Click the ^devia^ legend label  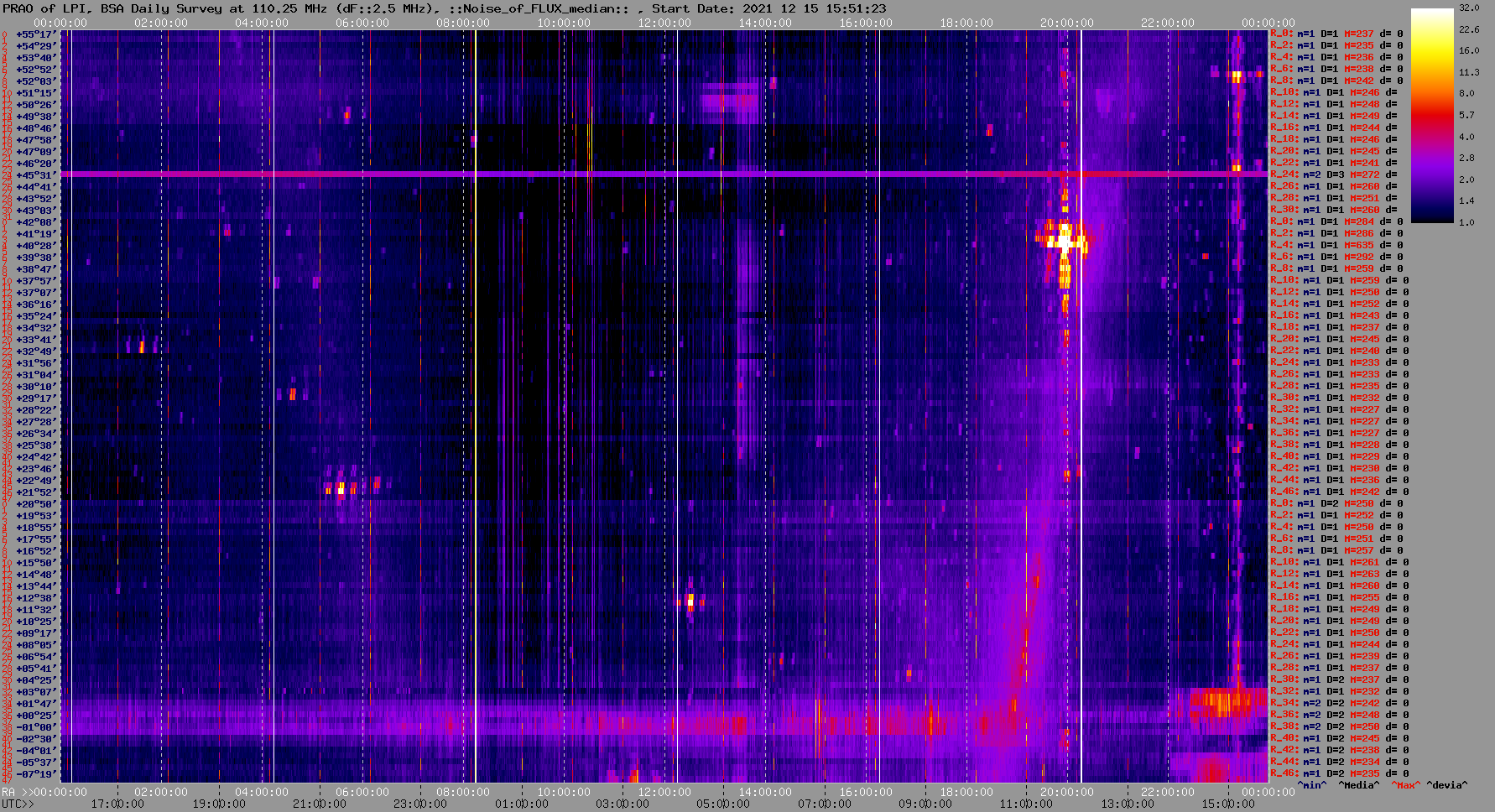[1447, 785]
